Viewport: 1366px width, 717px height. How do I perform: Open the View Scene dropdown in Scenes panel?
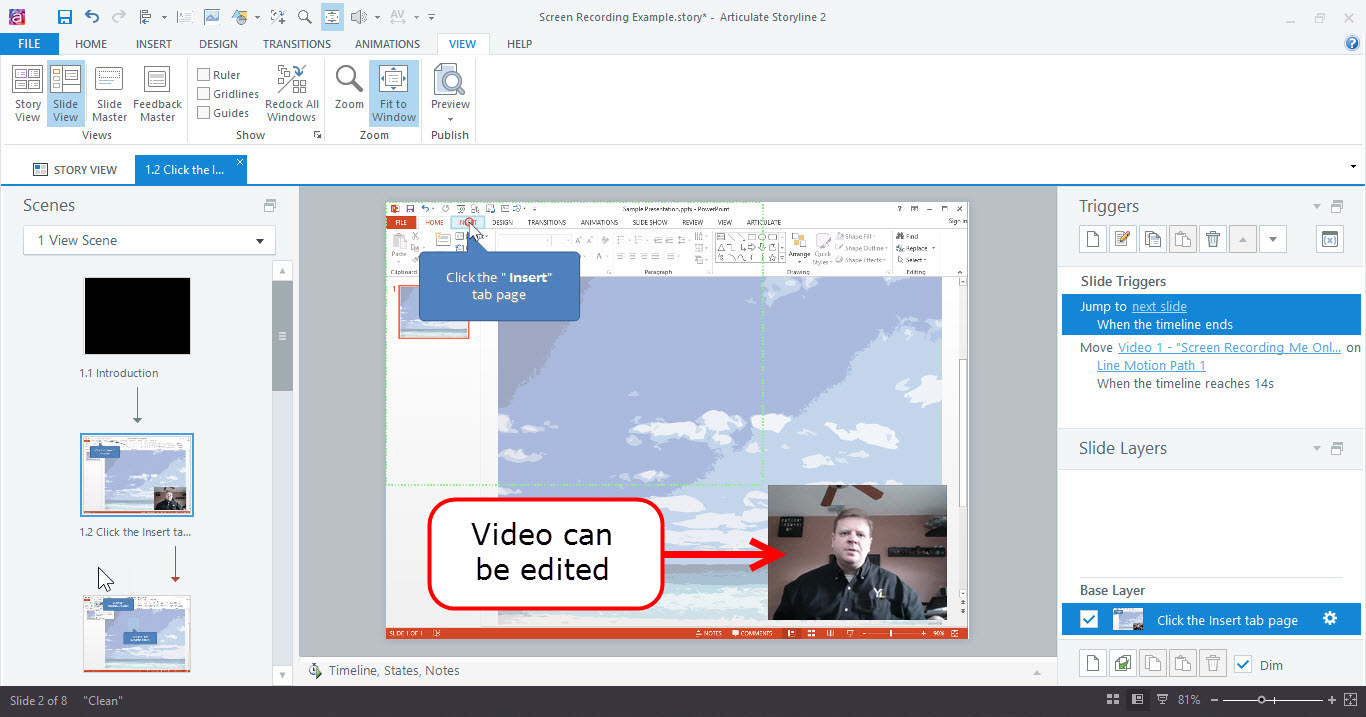coord(149,240)
